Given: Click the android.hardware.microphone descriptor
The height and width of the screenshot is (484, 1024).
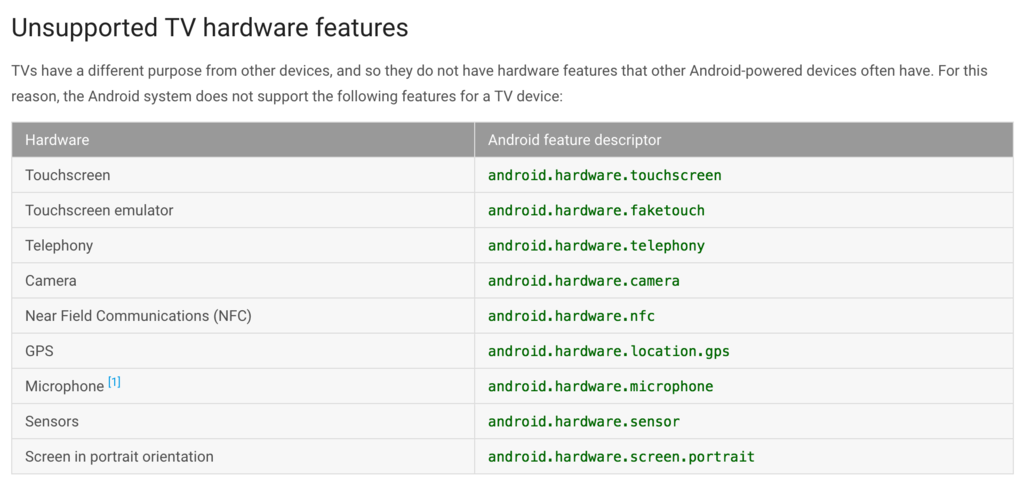Looking at the screenshot, I should (x=600, y=386).
